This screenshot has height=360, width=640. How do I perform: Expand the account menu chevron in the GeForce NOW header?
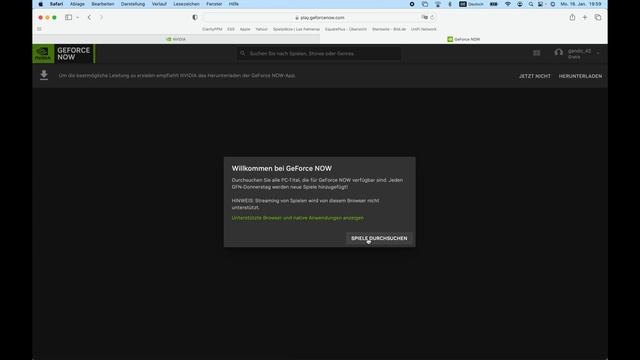(598, 53)
